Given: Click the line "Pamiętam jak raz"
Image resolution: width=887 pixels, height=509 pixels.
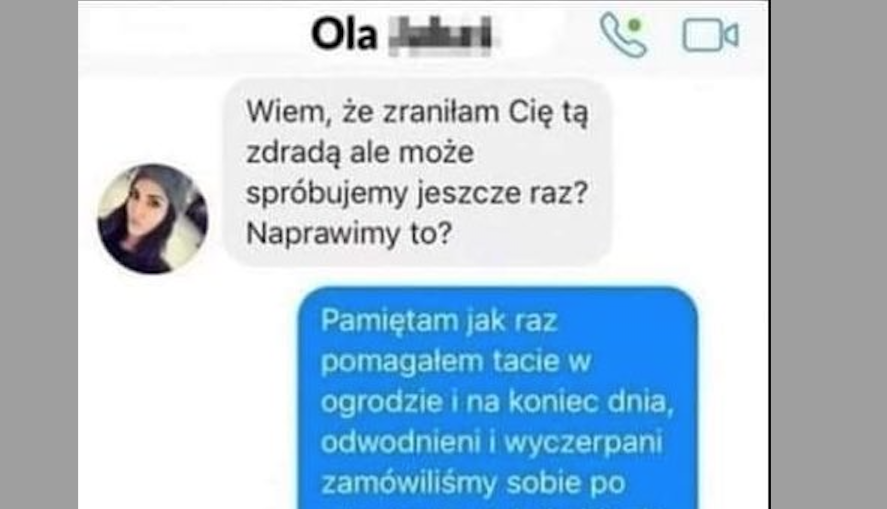Looking at the screenshot, I should click(439, 321).
